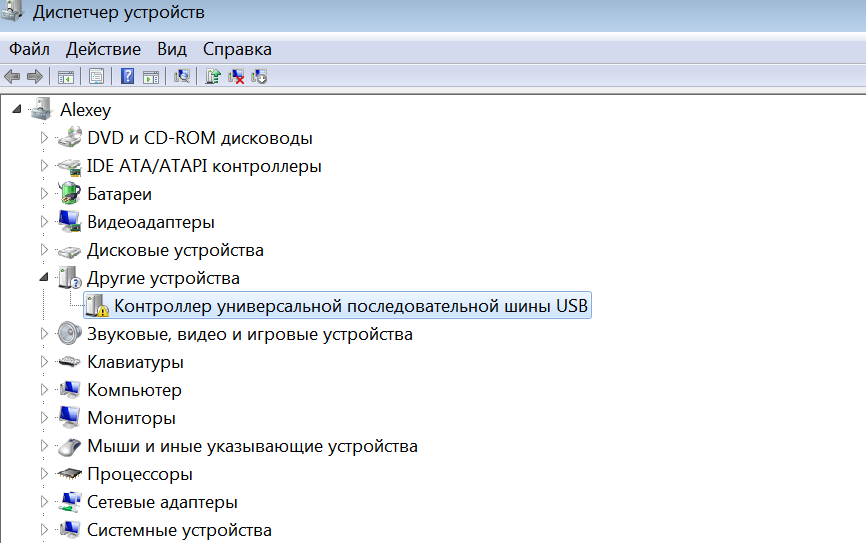Click the blue Help question mark icon
866x543 pixels.
128,76
